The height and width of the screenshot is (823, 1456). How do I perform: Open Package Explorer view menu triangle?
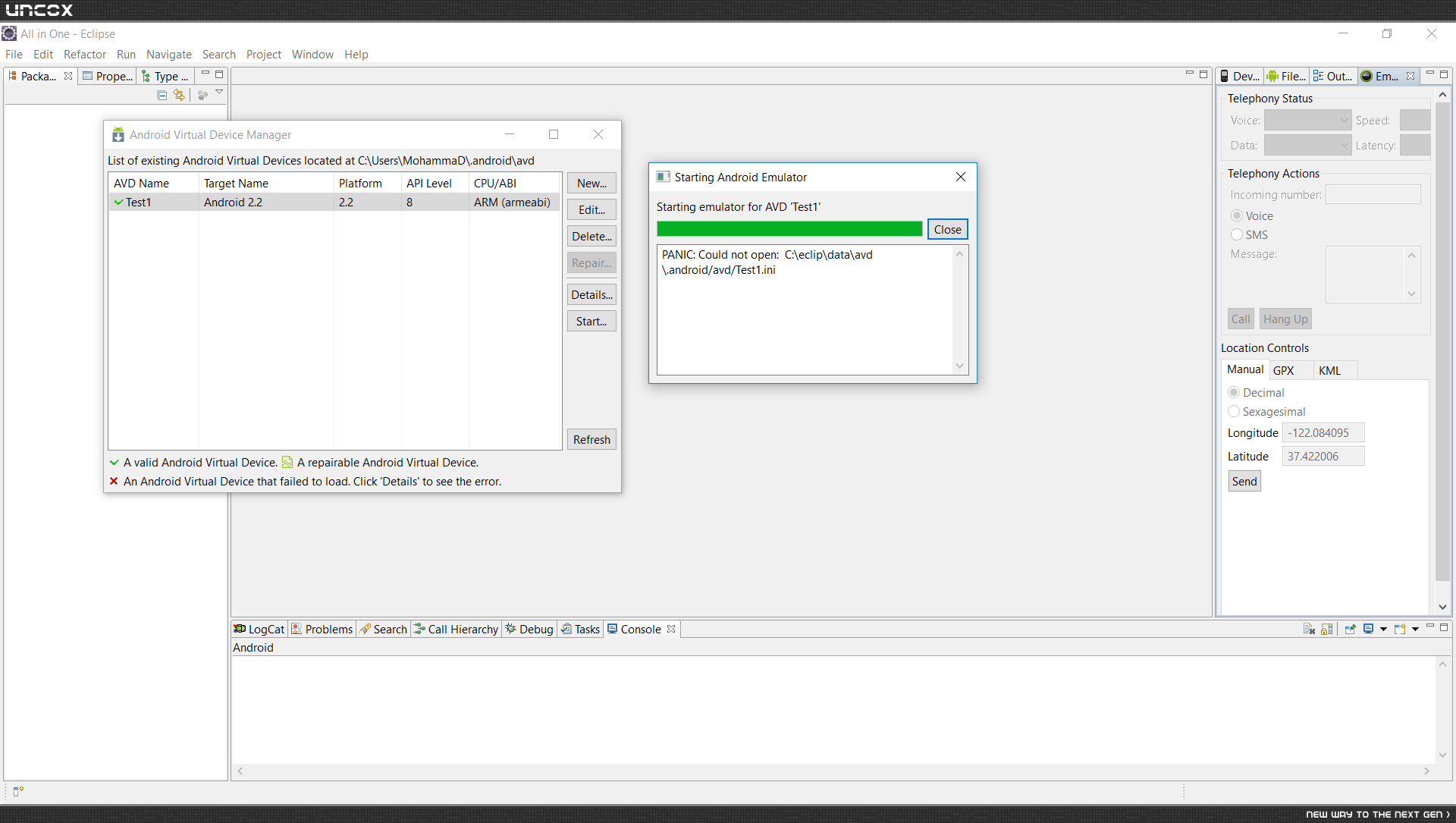(x=219, y=92)
